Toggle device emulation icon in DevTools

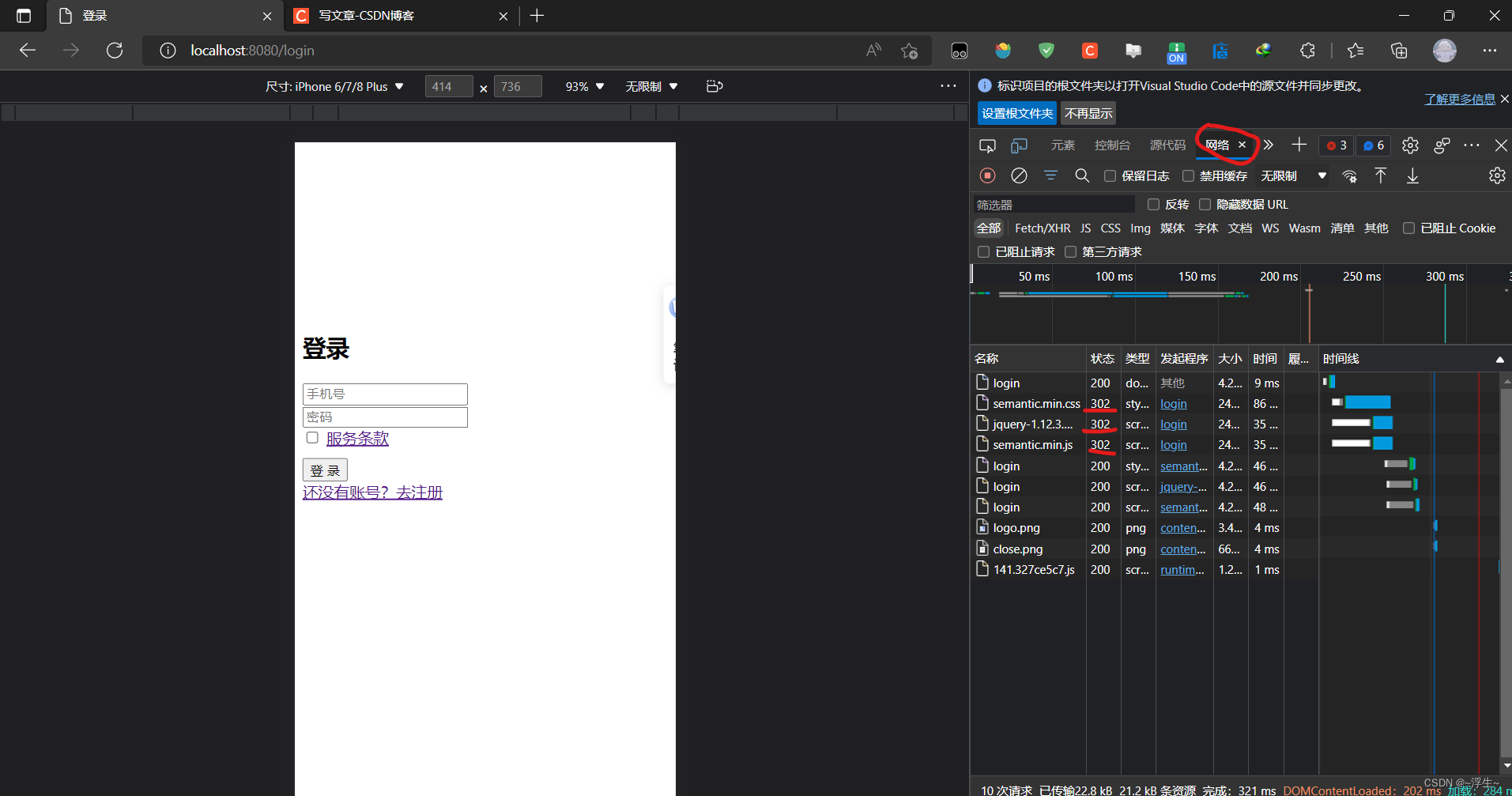coord(1020,145)
